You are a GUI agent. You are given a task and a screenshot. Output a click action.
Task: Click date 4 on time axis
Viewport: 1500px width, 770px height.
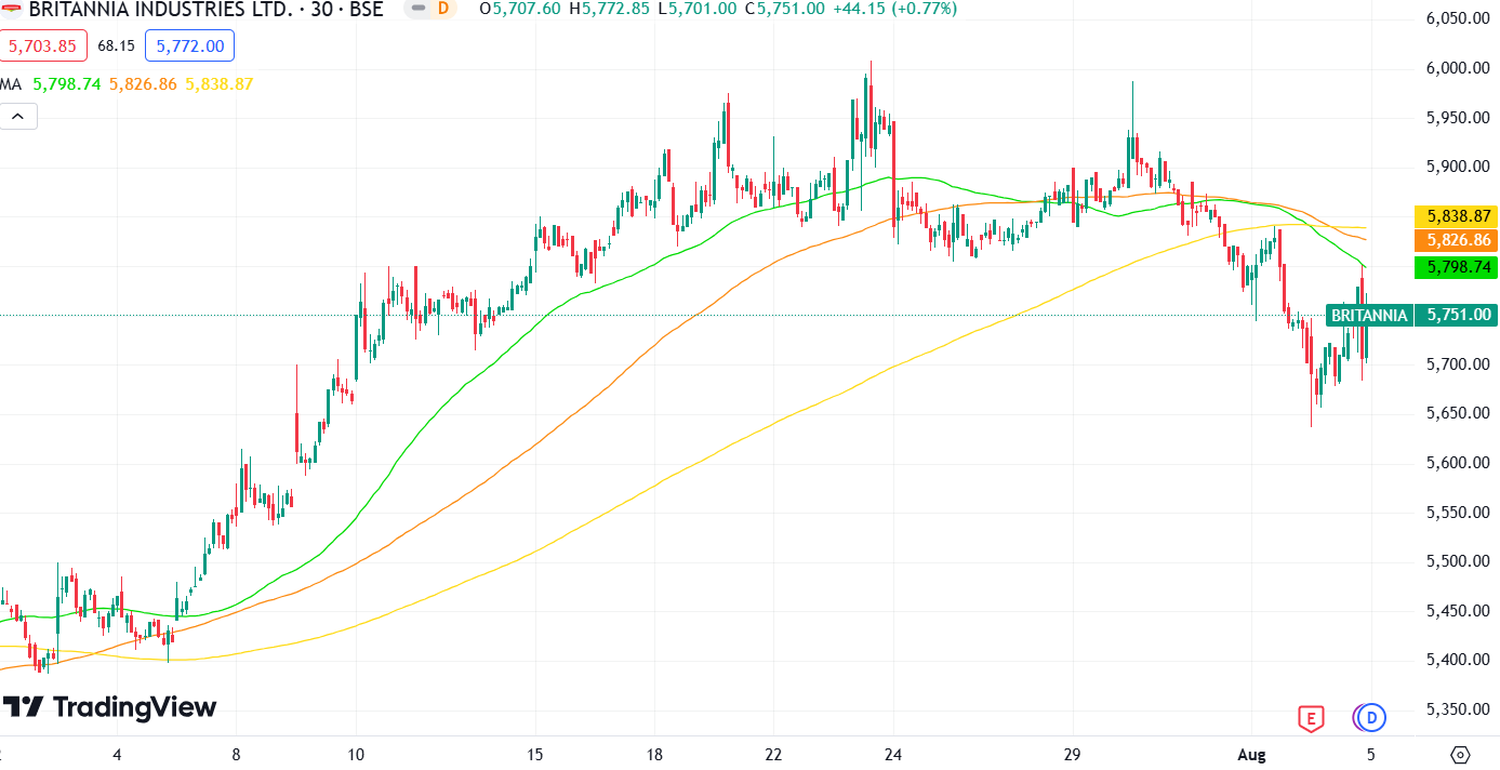pyautogui.click(x=117, y=754)
